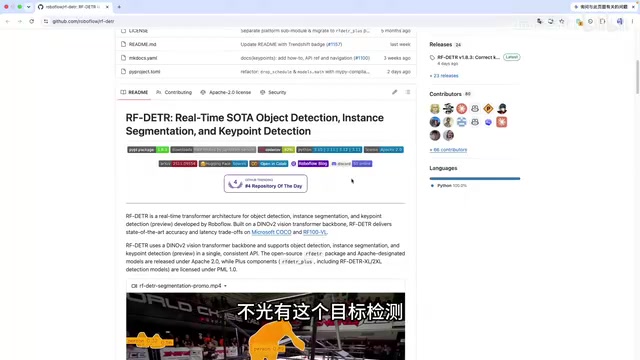Image resolution: width=640 pixels, height=360 pixels.
Task: Click the Latest release label
Action: tap(511, 57)
